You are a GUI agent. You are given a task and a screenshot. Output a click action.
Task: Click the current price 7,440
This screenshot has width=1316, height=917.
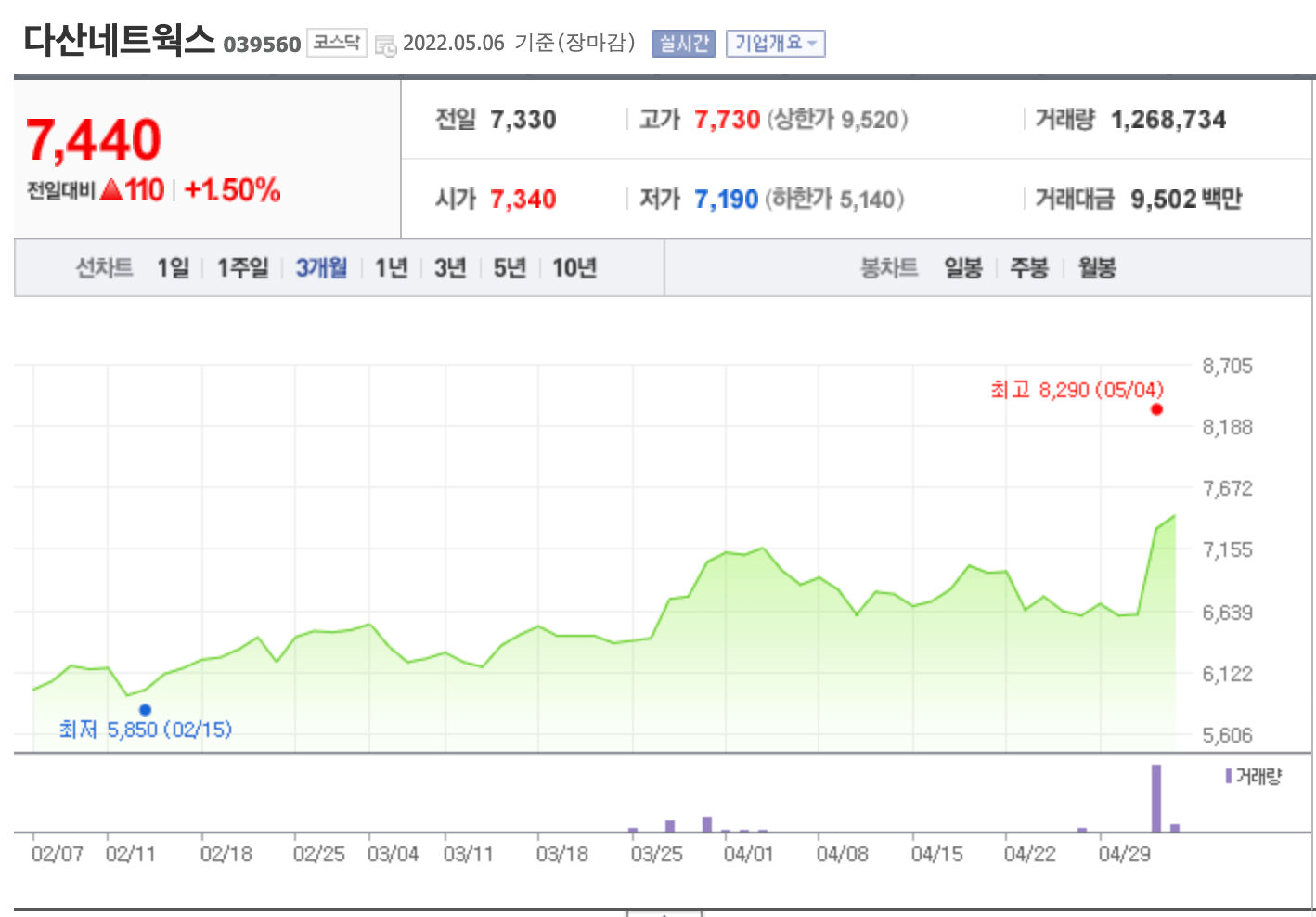coord(94,139)
